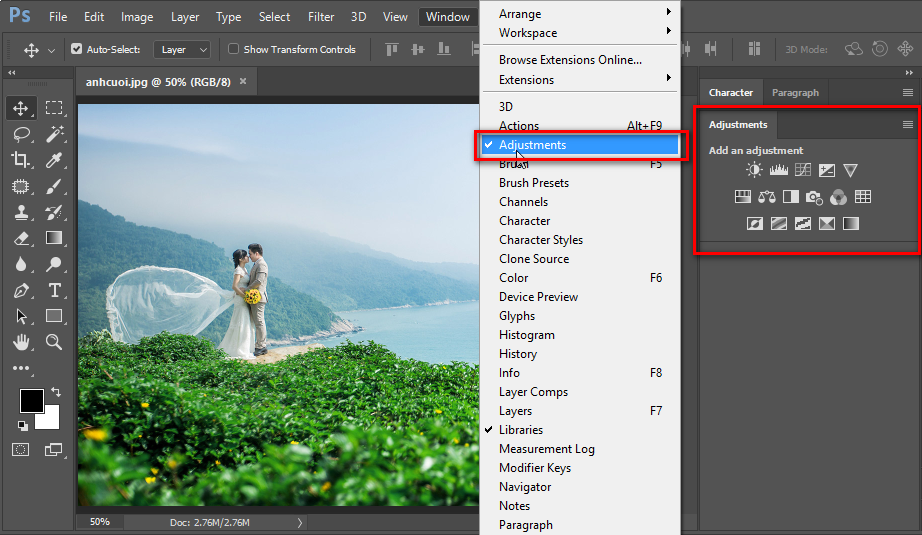The image size is (922, 535).
Task: Switch to the Paragraph tab
Action: (x=795, y=92)
